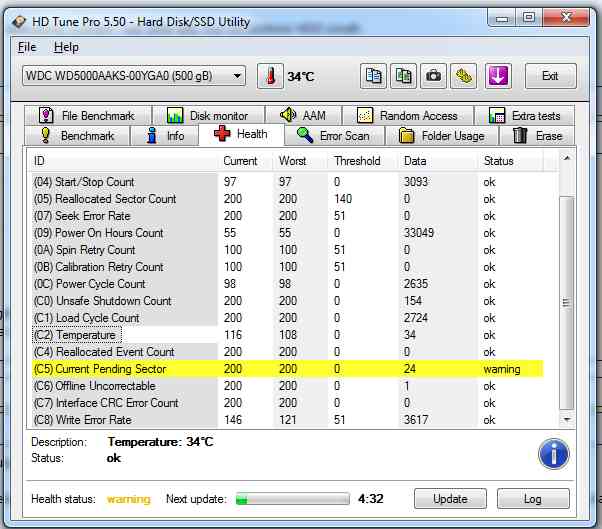Click the Log button

coord(533,499)
